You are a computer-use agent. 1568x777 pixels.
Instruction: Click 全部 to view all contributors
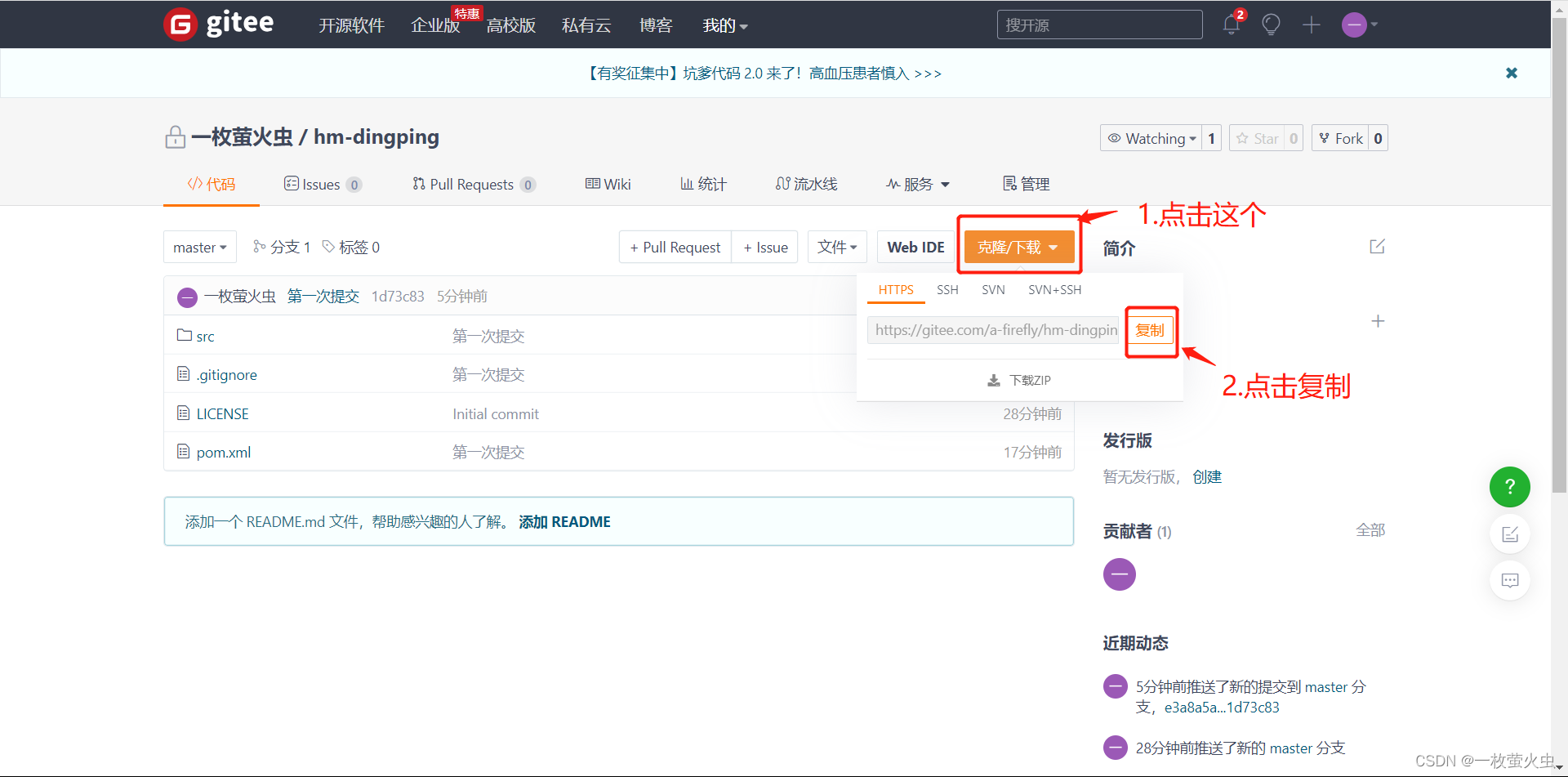tap(1370, 530)
